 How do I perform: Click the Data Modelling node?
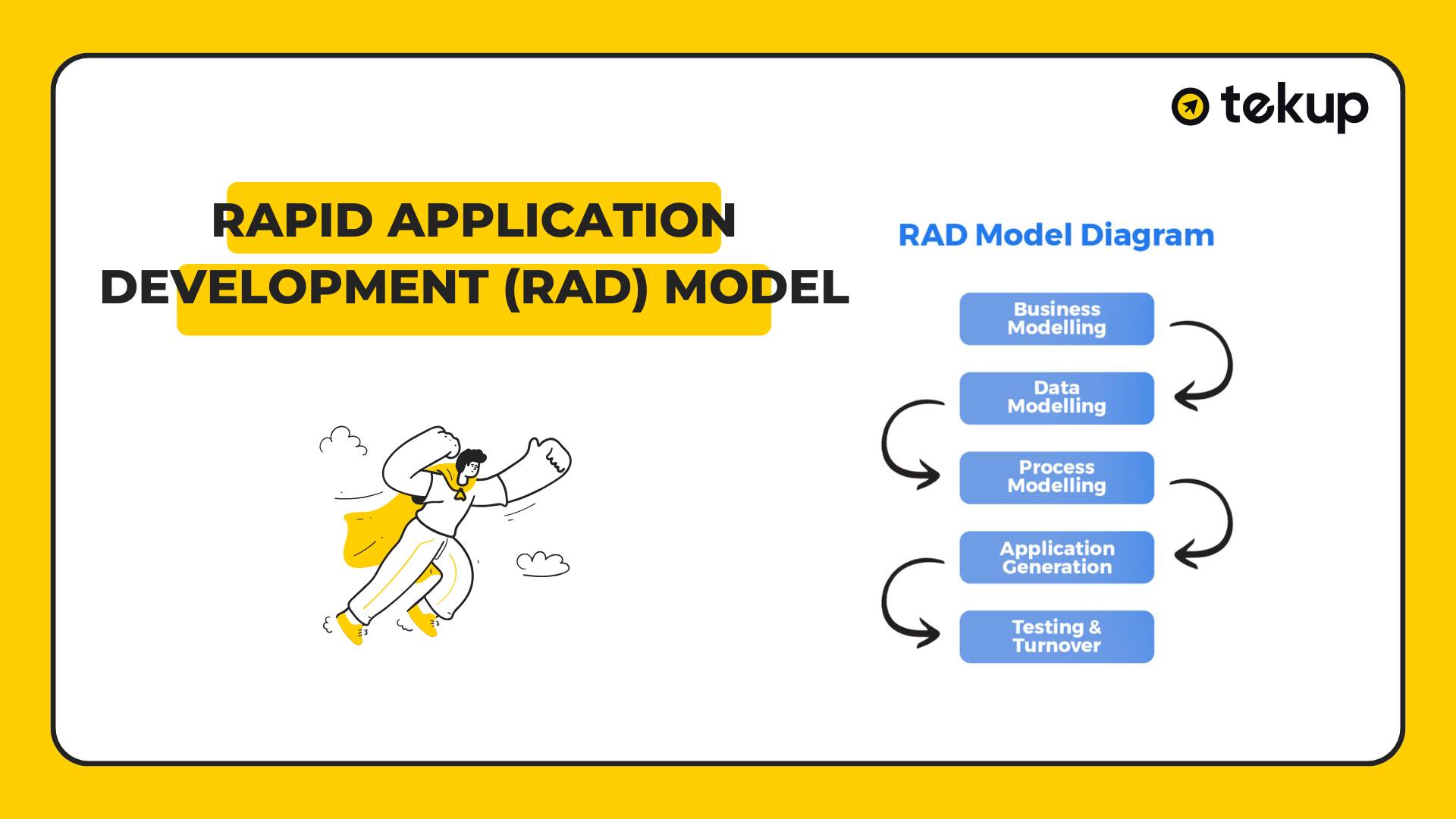pos(1055,397)
